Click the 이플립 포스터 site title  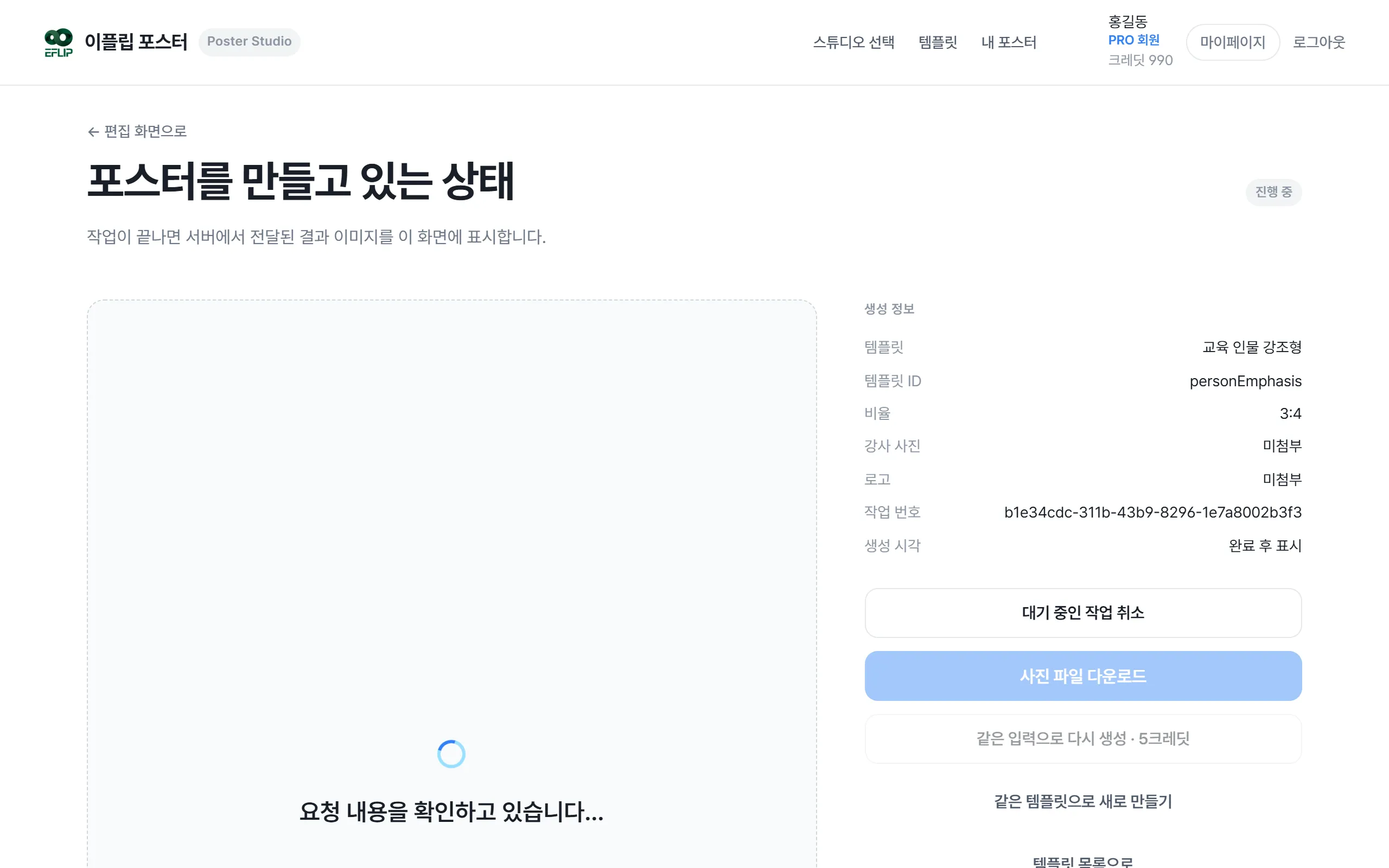tap(136, 42)
